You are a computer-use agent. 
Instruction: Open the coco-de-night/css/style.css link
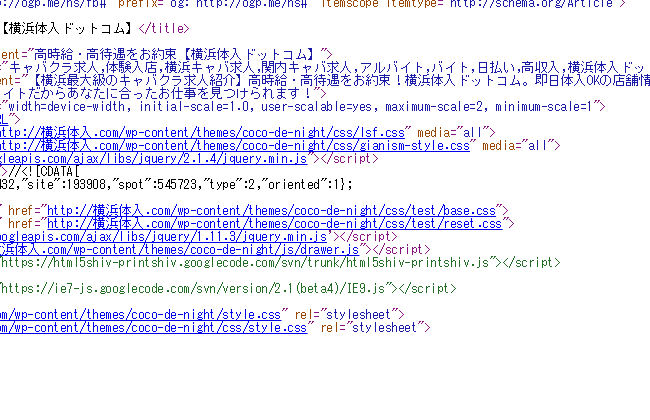[x=154, y=328]
